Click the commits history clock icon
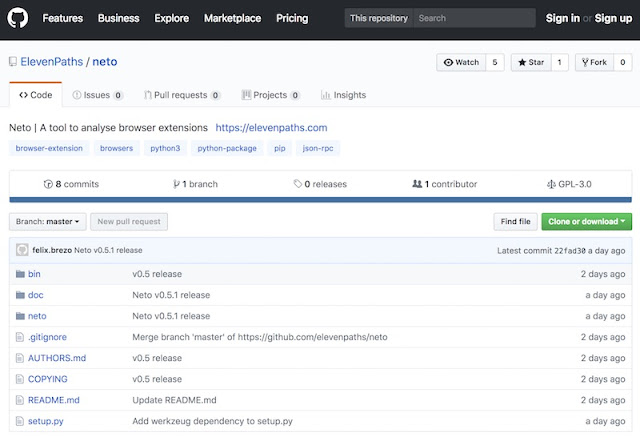The width and height of the screenshot is (640, 437). click(x=48, y=184)
